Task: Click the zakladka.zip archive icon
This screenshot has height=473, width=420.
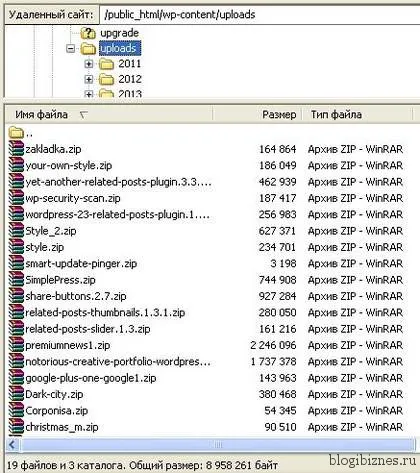Action: tap(16, 149)
